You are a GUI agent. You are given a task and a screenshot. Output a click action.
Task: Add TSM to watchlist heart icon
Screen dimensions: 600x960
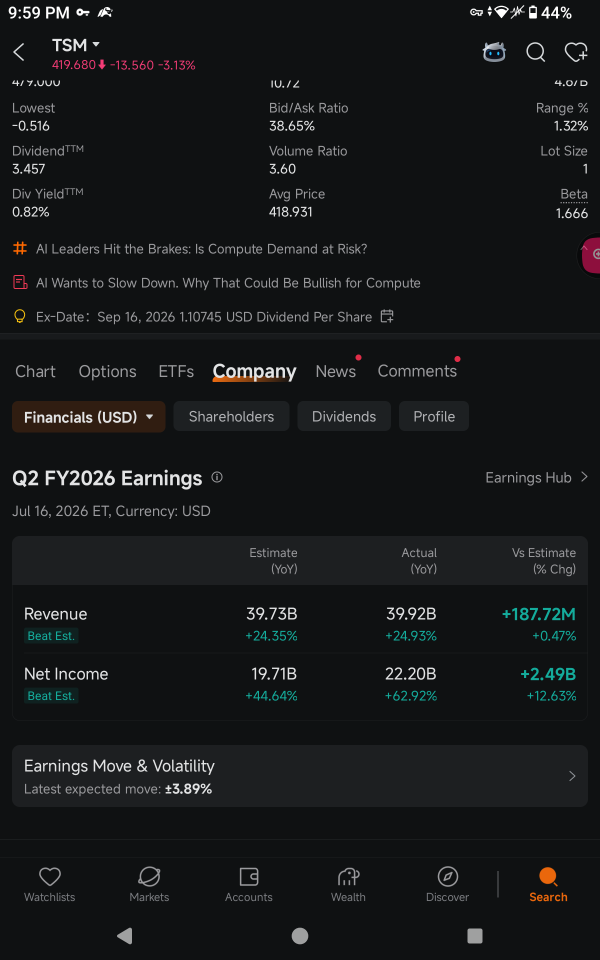[x=576, y=53]
